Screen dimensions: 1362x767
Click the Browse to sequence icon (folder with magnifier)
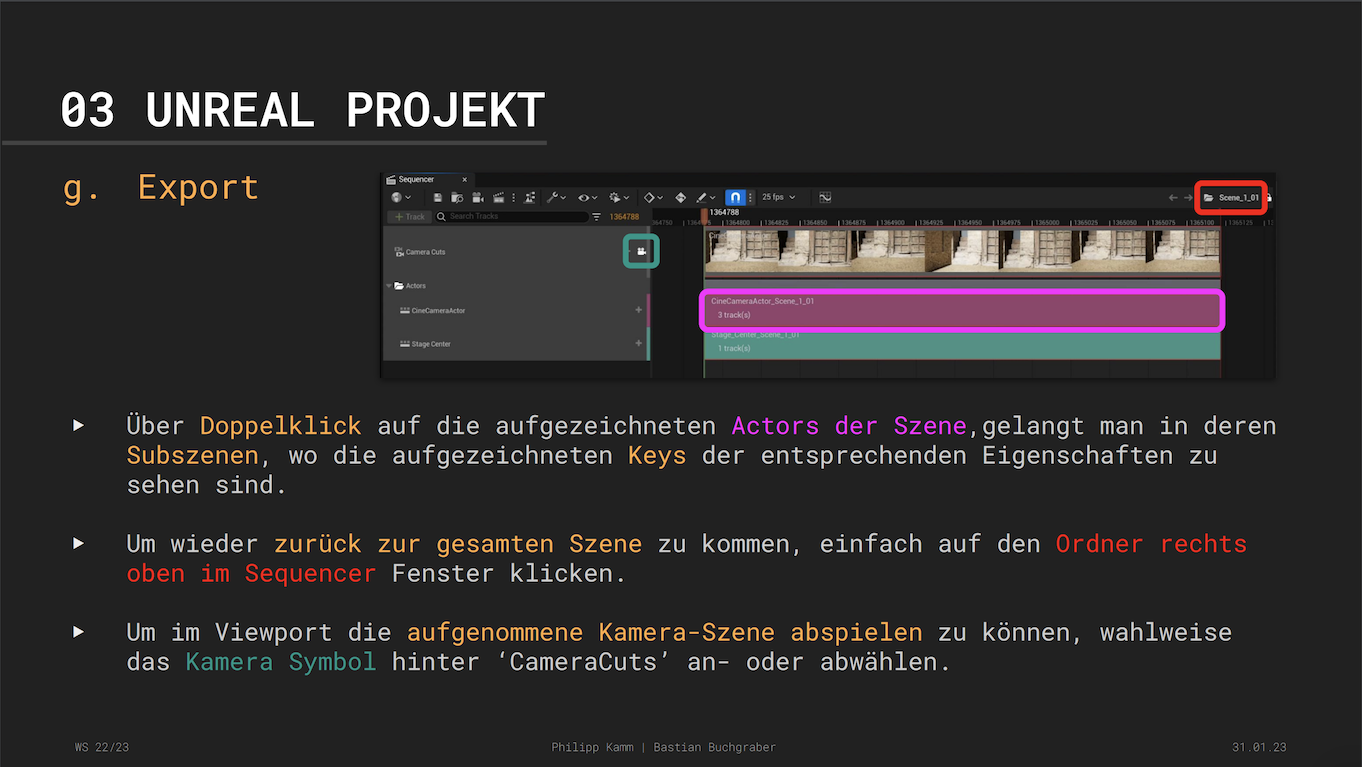[x=457, y=198]
